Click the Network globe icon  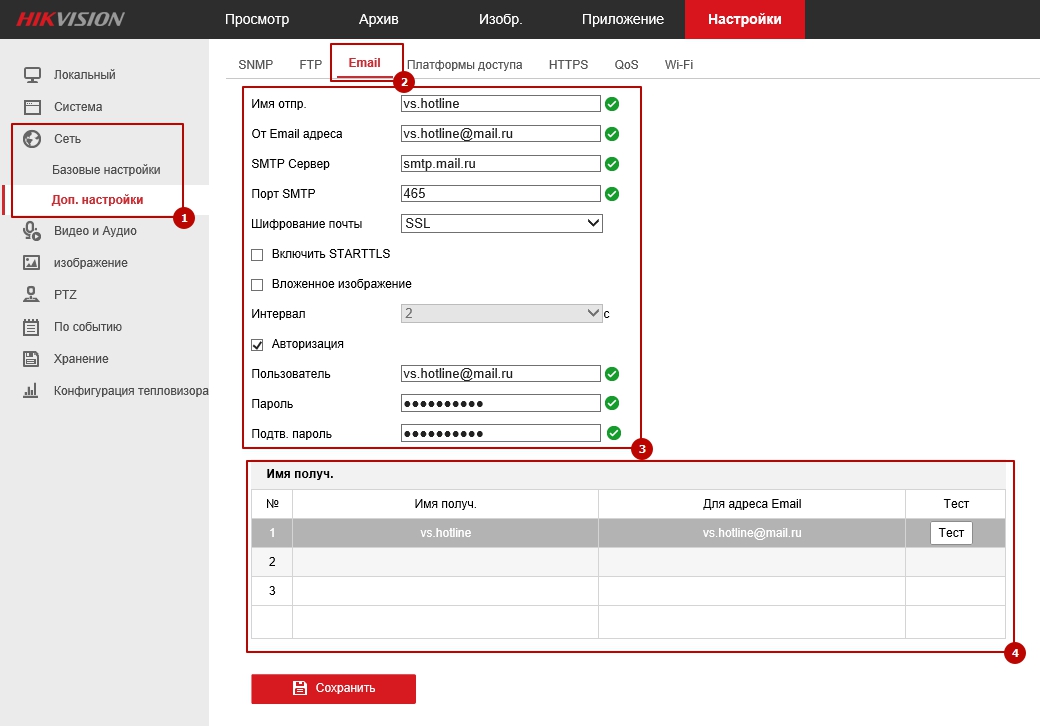32,139
